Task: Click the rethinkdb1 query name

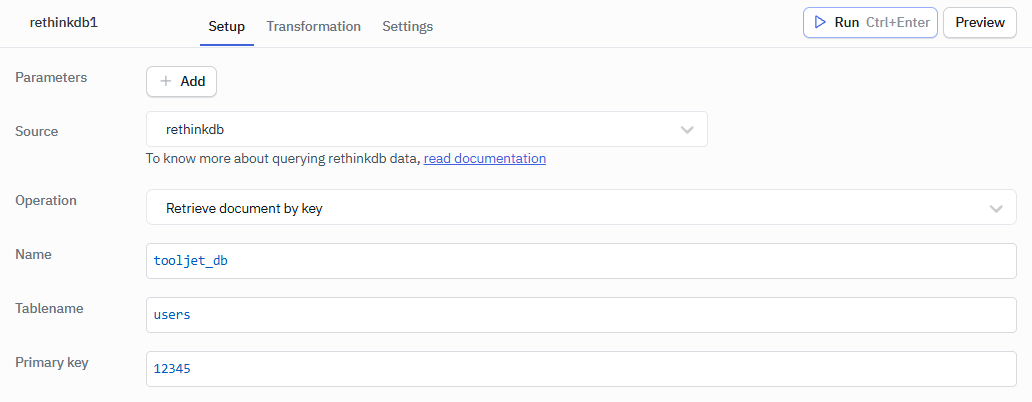Action: coord(63,22)
